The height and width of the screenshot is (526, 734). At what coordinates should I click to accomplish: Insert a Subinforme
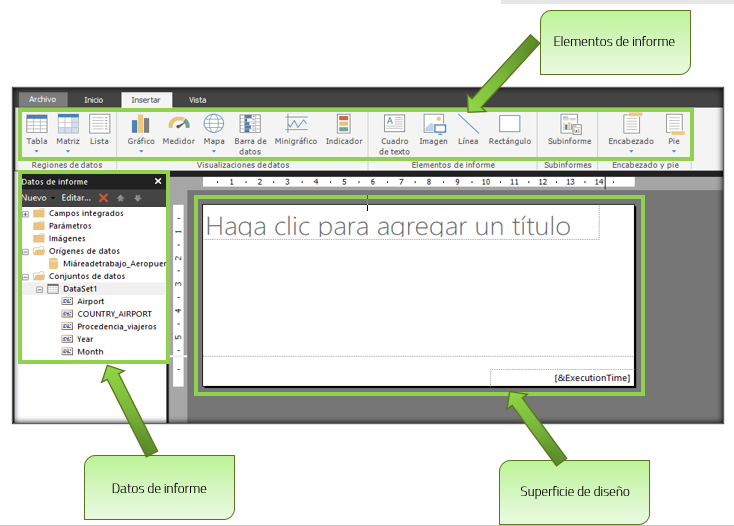[570, 130]
